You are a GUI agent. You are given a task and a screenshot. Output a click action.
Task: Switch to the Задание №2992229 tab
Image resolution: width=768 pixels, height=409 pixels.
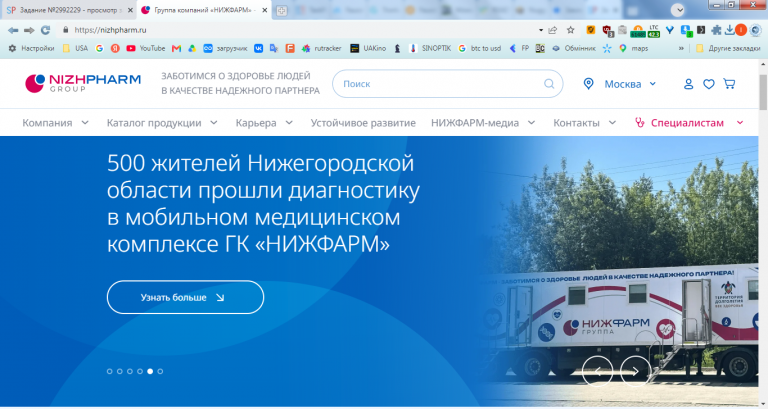point(69,10)
